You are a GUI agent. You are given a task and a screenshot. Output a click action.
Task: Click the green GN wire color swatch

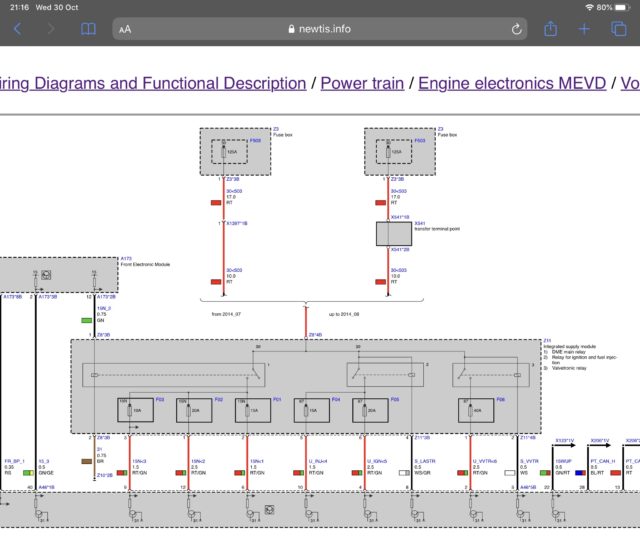pos(87,320)
